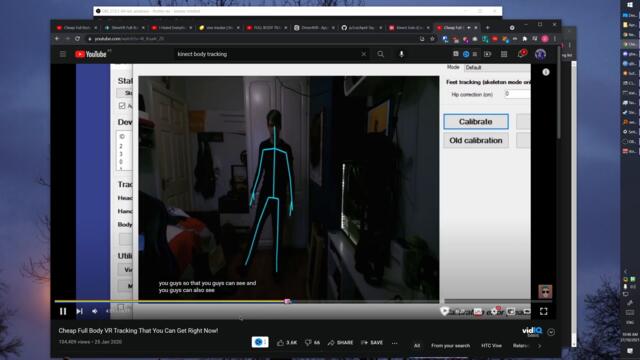Image resolution: width=640 pixels, height=360 pixels.
Task: Switch to miniplayer view
Action: point(511,311)
